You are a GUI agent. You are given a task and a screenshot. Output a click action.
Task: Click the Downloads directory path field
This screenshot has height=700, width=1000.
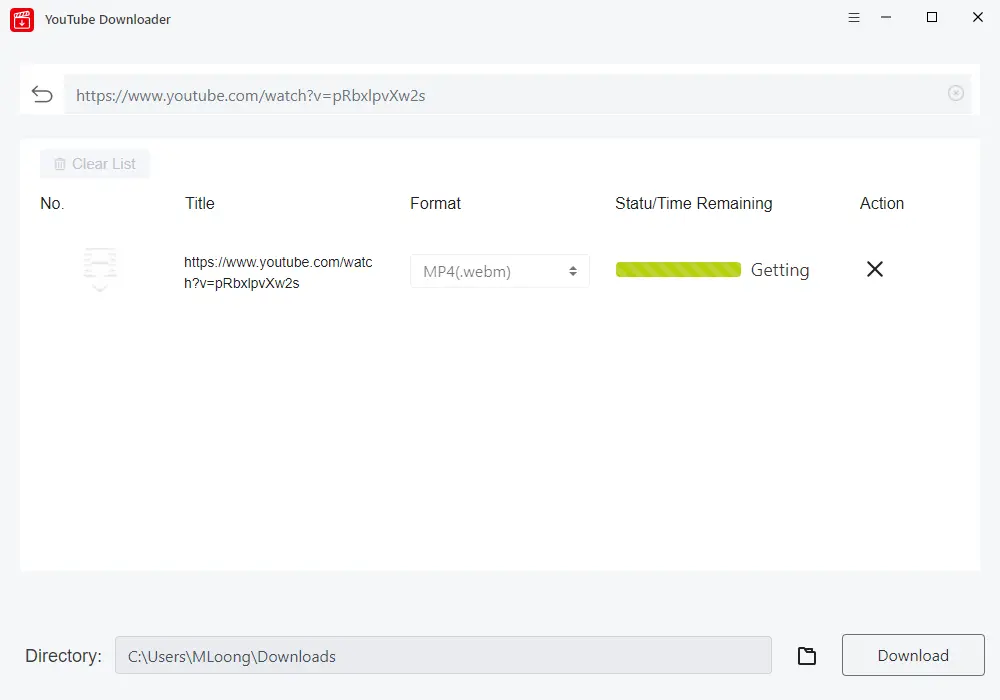point(443,656)
